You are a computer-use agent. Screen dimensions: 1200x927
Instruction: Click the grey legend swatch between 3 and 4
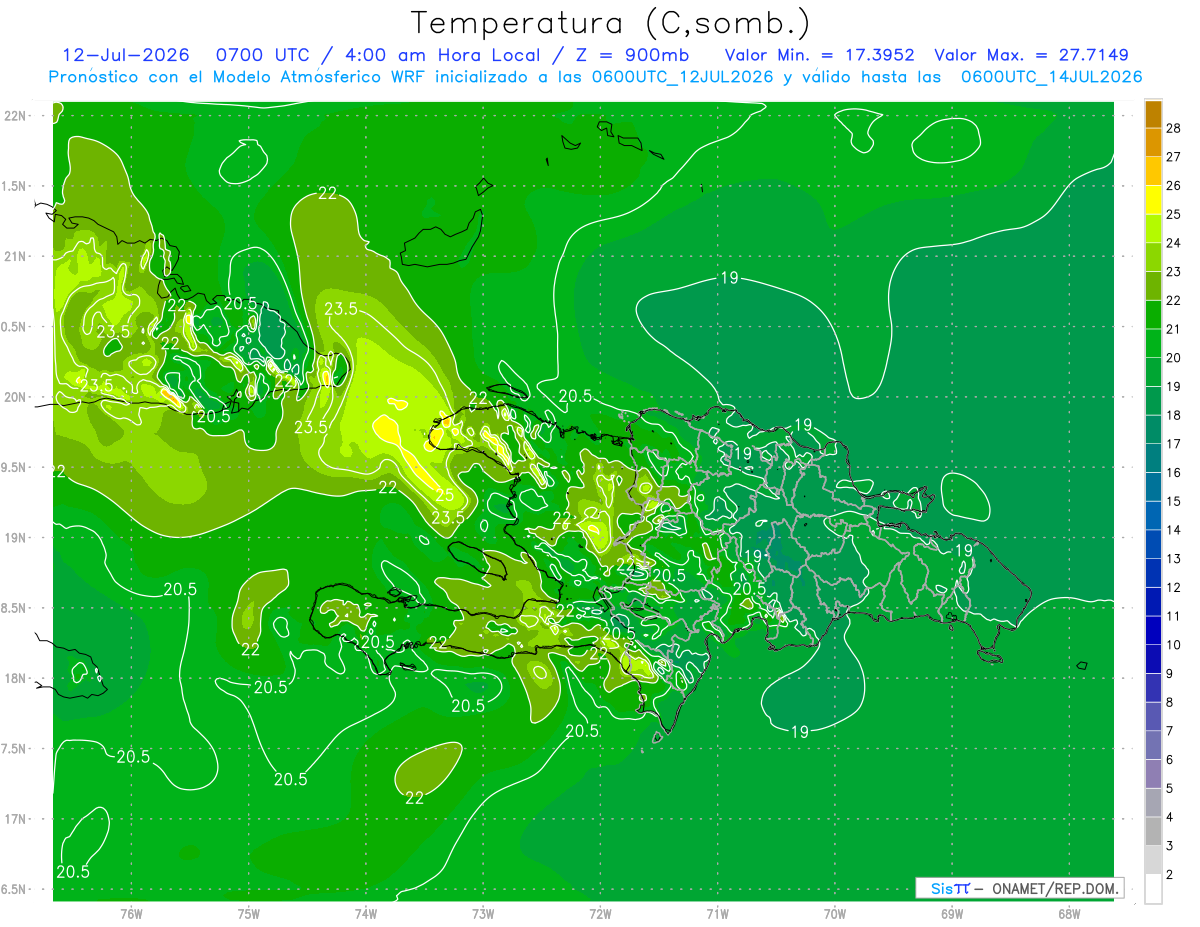1153,831
